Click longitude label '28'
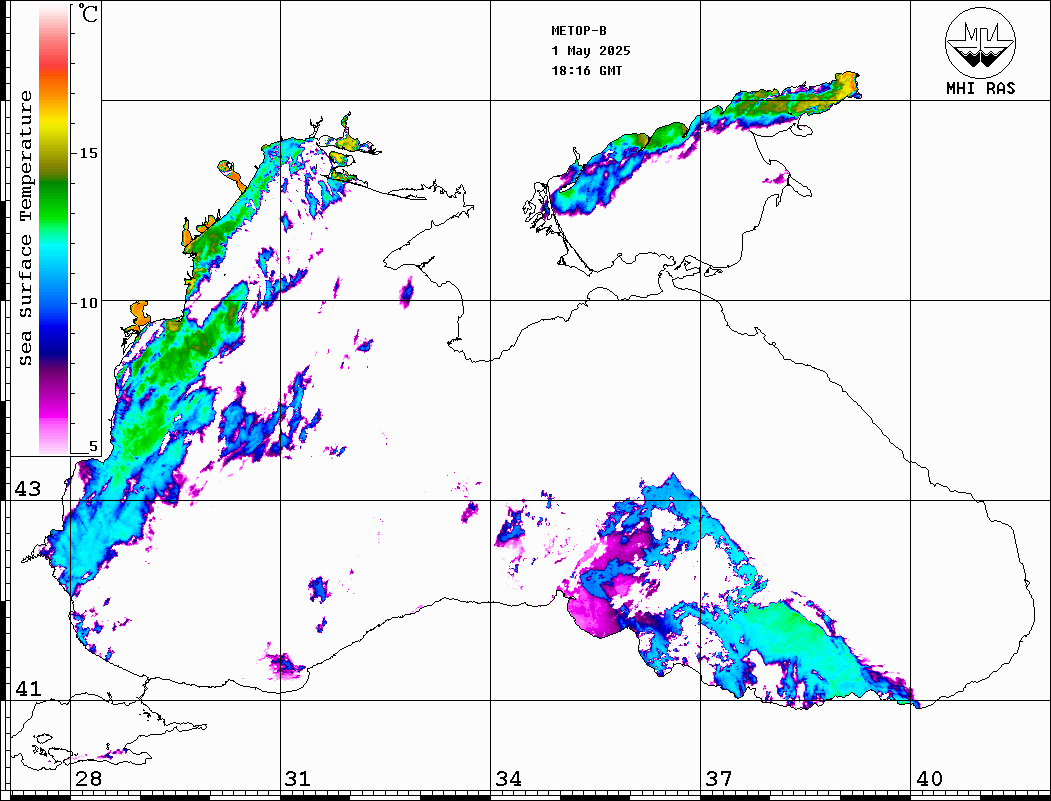Image resolution: width=1051 pixels, height=801 pixels. (x=88, y=778)
